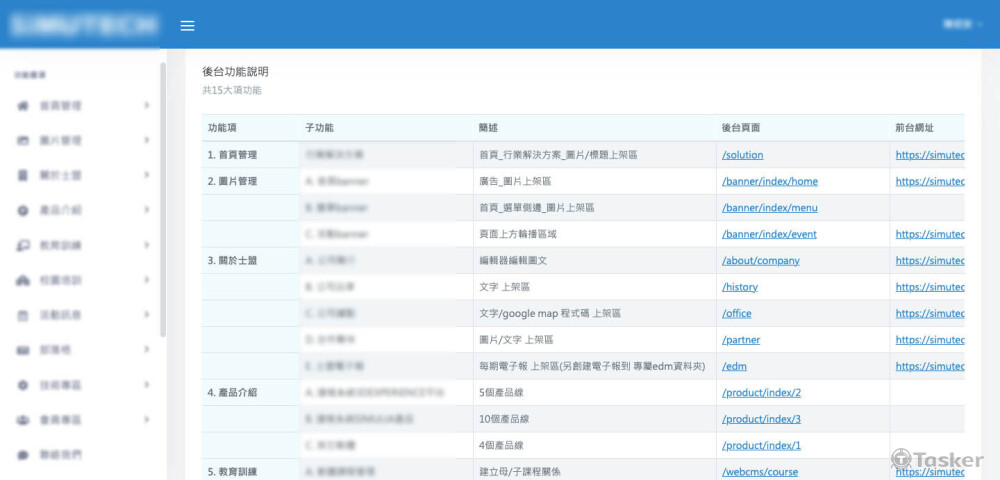Toggle the hamburger menu in the header
Screen dimensions: 1000x480
coord(187,25)
